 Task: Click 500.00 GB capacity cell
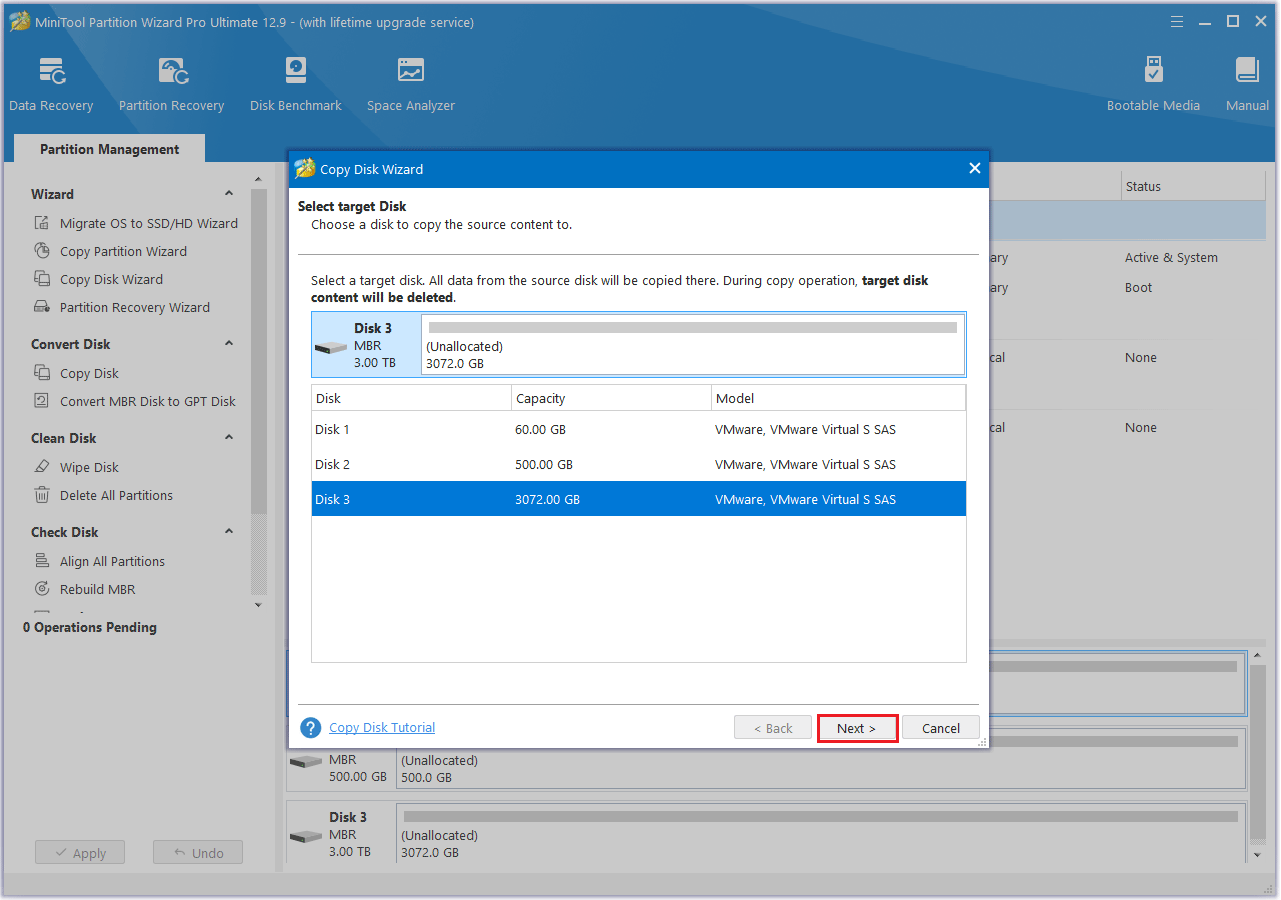tap(544, 464)
